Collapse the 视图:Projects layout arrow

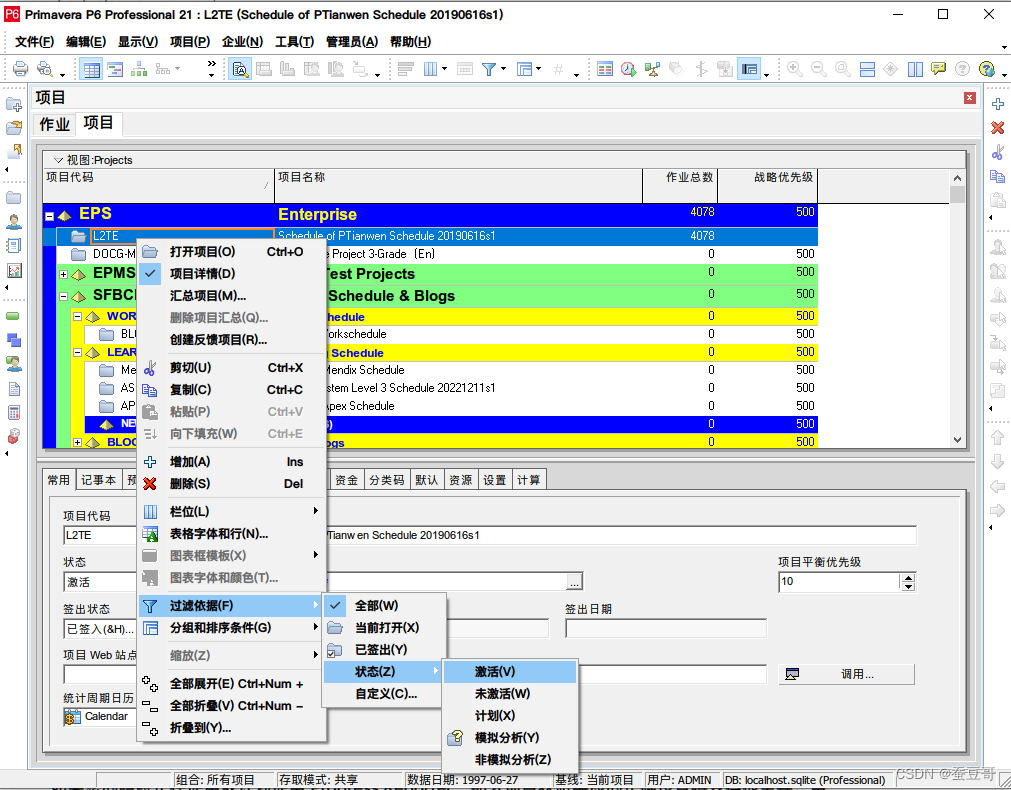coord(58,160)
